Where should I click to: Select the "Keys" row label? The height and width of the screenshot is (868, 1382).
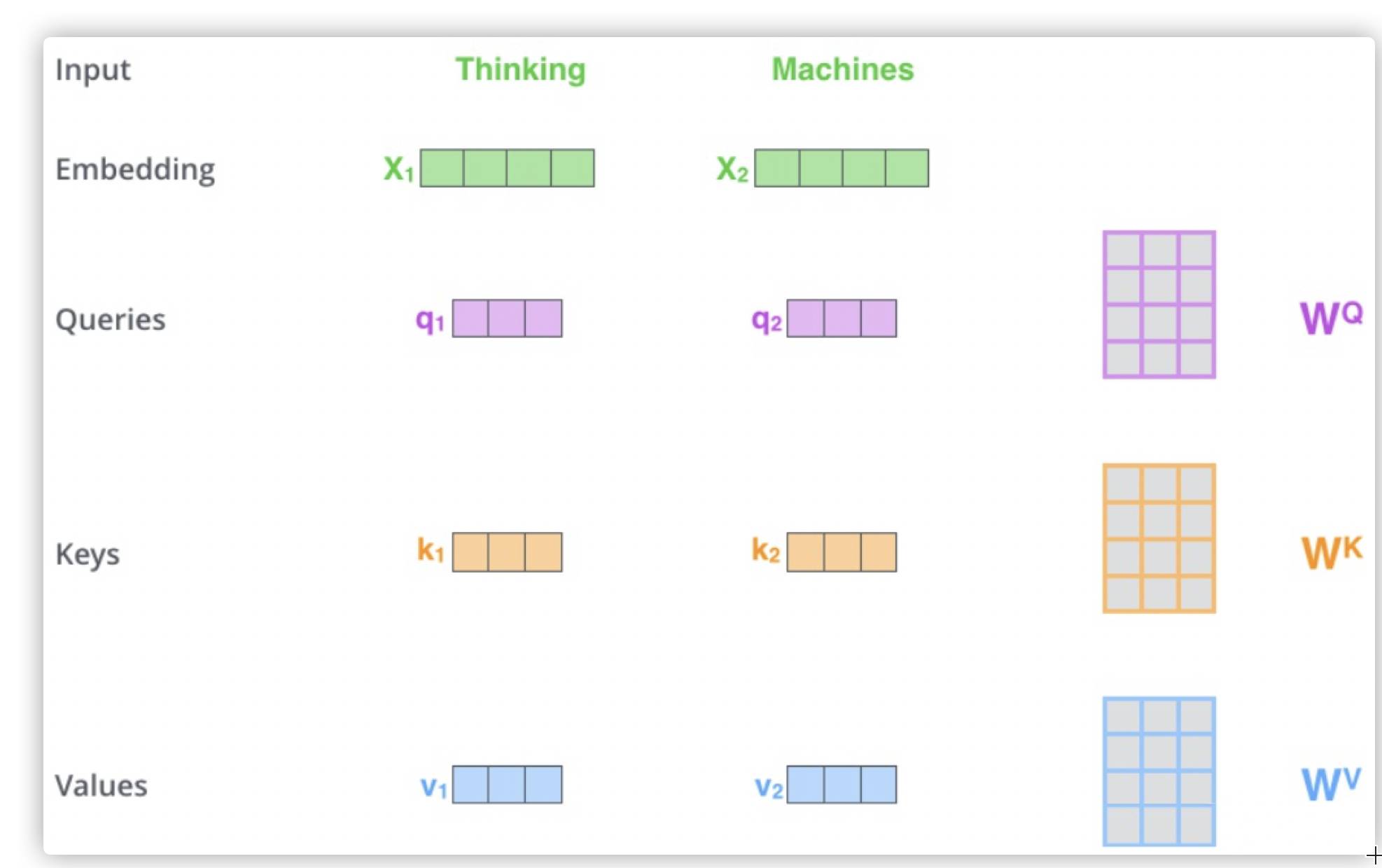click(x=88, y=554)
